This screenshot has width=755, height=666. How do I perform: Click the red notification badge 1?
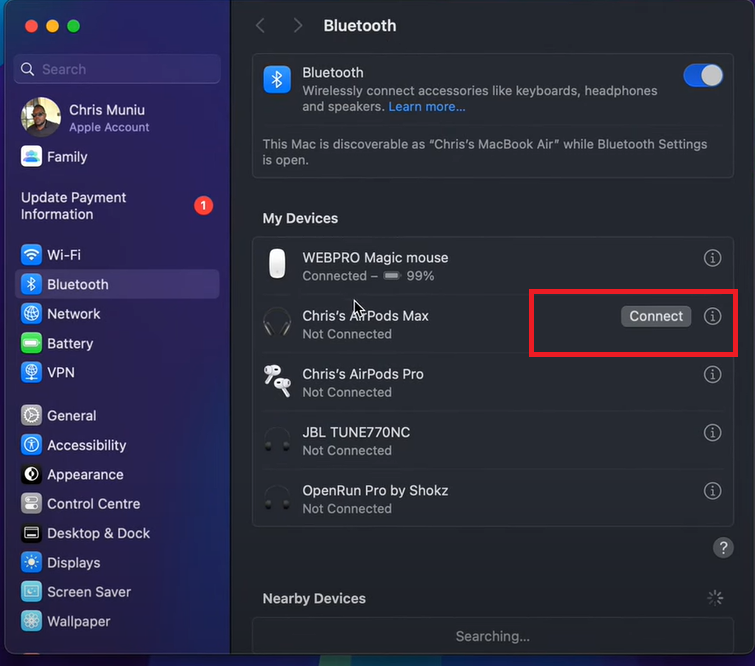click(203, 206)
